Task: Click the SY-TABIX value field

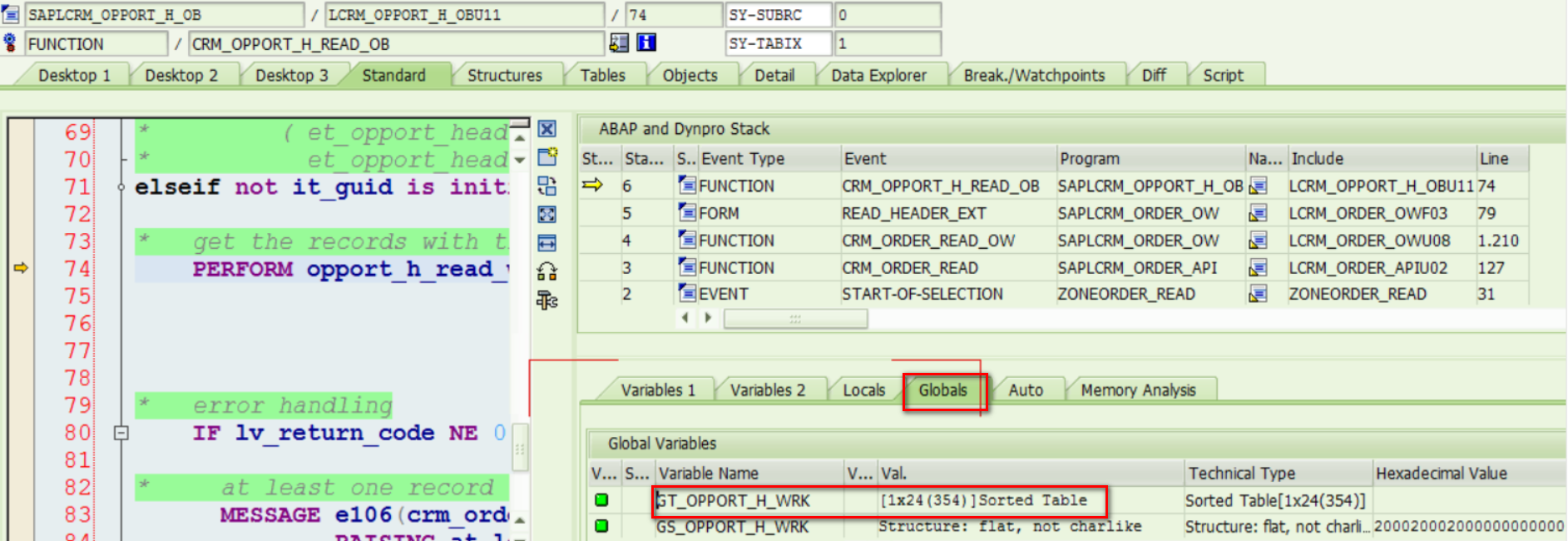Action: click(888, 43)
